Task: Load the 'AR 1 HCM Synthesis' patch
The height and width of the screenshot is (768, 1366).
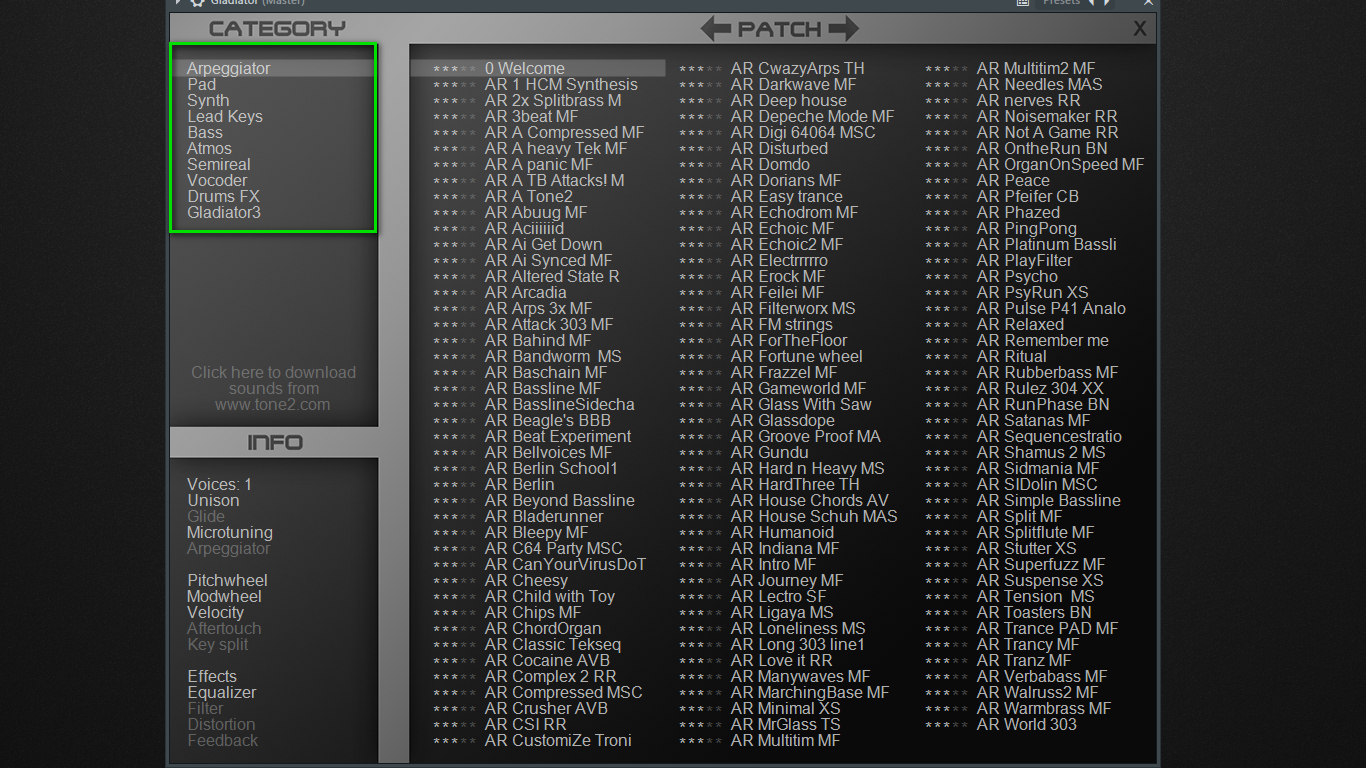Action: tap(561, 85)
